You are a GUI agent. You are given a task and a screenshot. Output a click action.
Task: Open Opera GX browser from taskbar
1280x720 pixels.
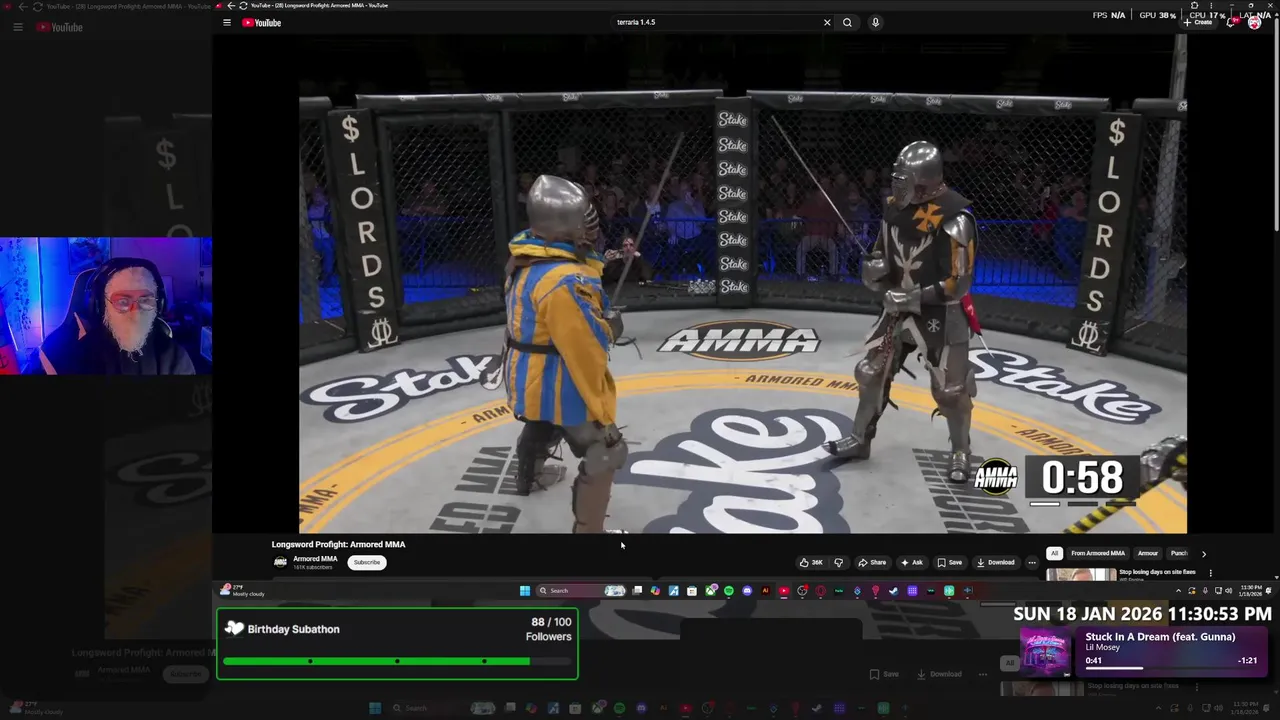(x=820, y=590)
